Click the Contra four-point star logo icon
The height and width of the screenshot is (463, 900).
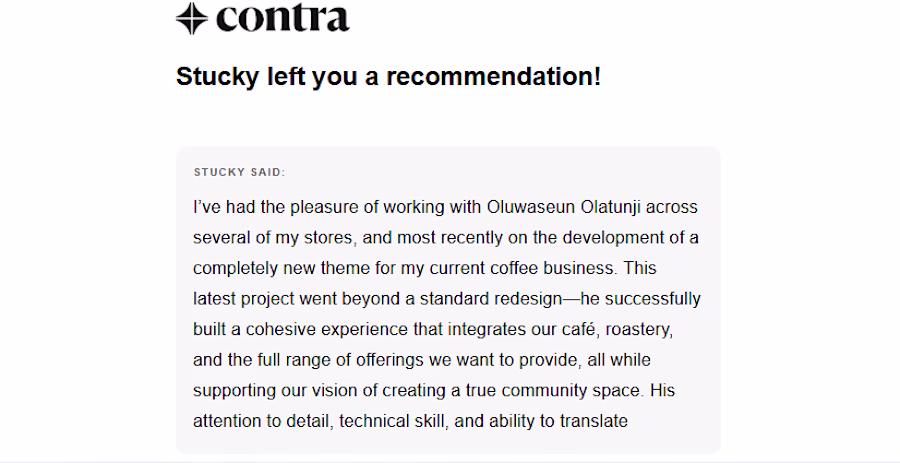point(191,18)
